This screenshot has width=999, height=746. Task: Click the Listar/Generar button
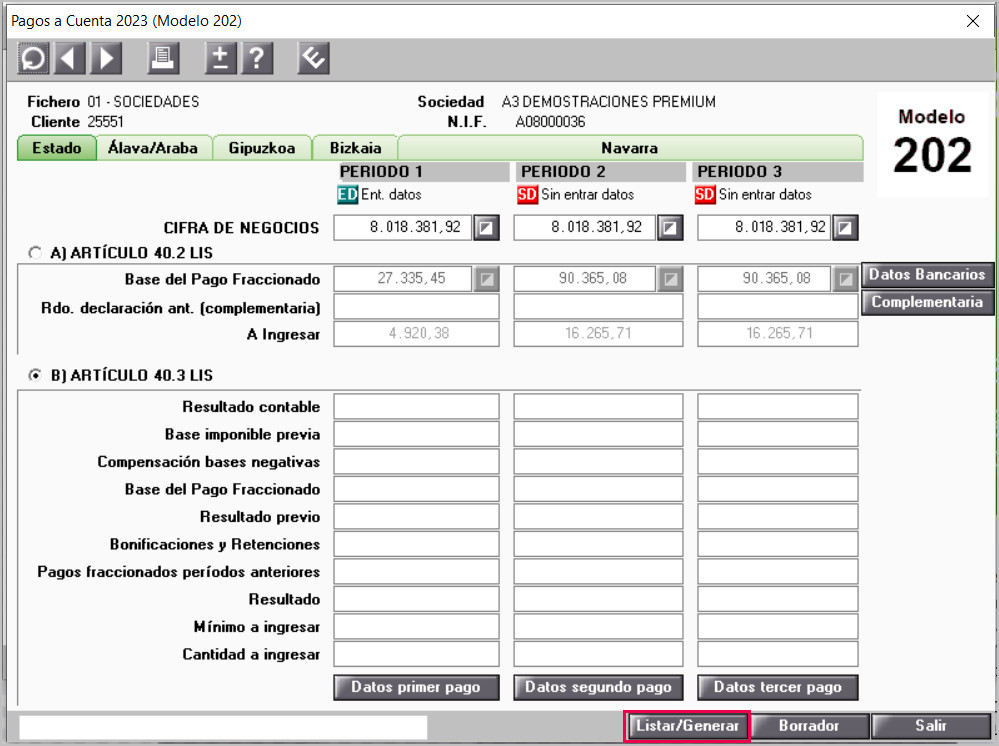687,726
